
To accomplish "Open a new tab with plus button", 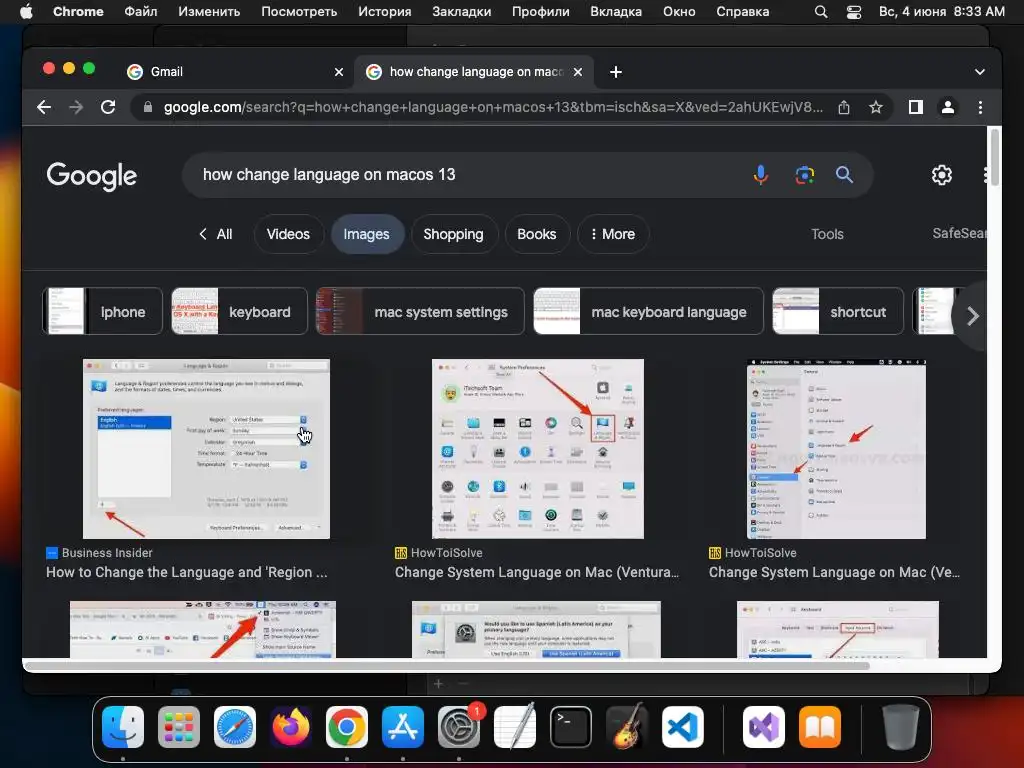I will [616, 72].
